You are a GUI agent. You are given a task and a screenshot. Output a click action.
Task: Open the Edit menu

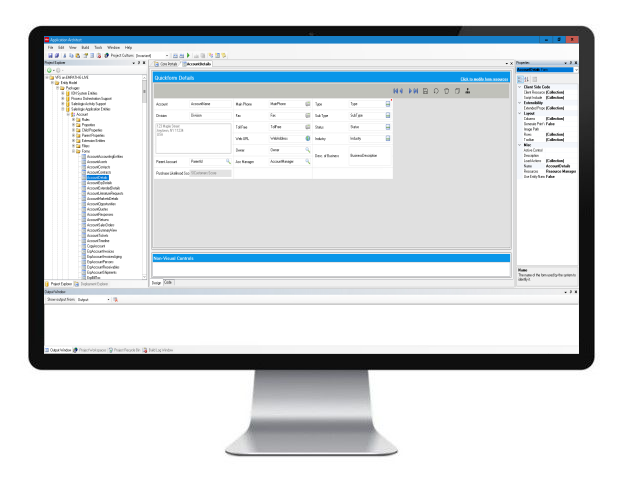pos(61,47)
